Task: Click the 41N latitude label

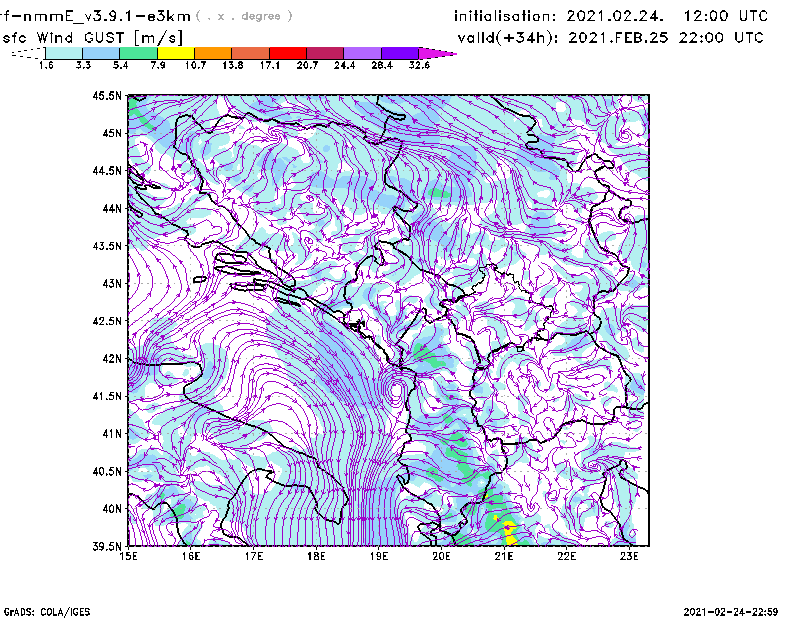Action: pos(112,433)
